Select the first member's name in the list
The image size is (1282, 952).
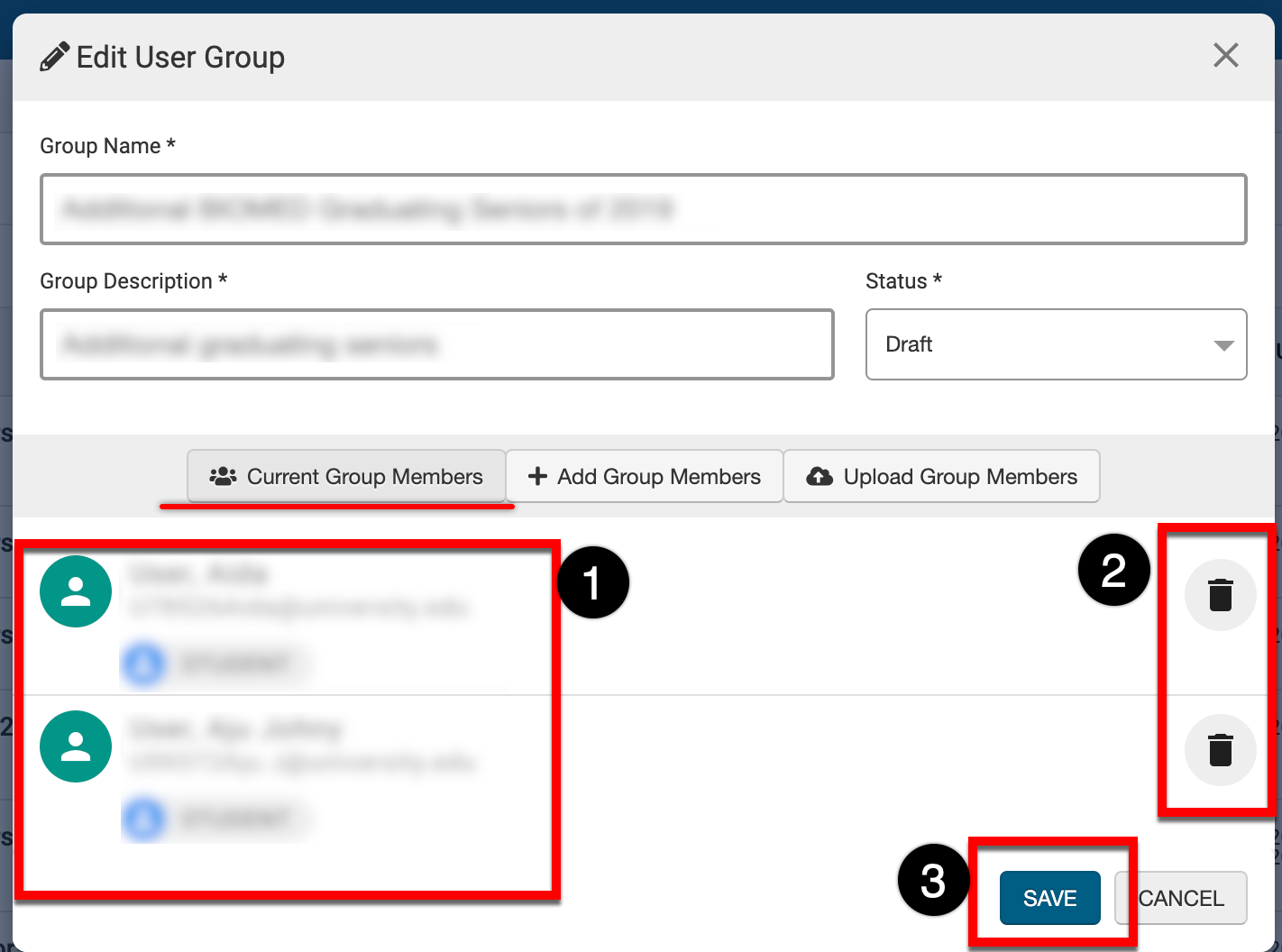point(198,573)
